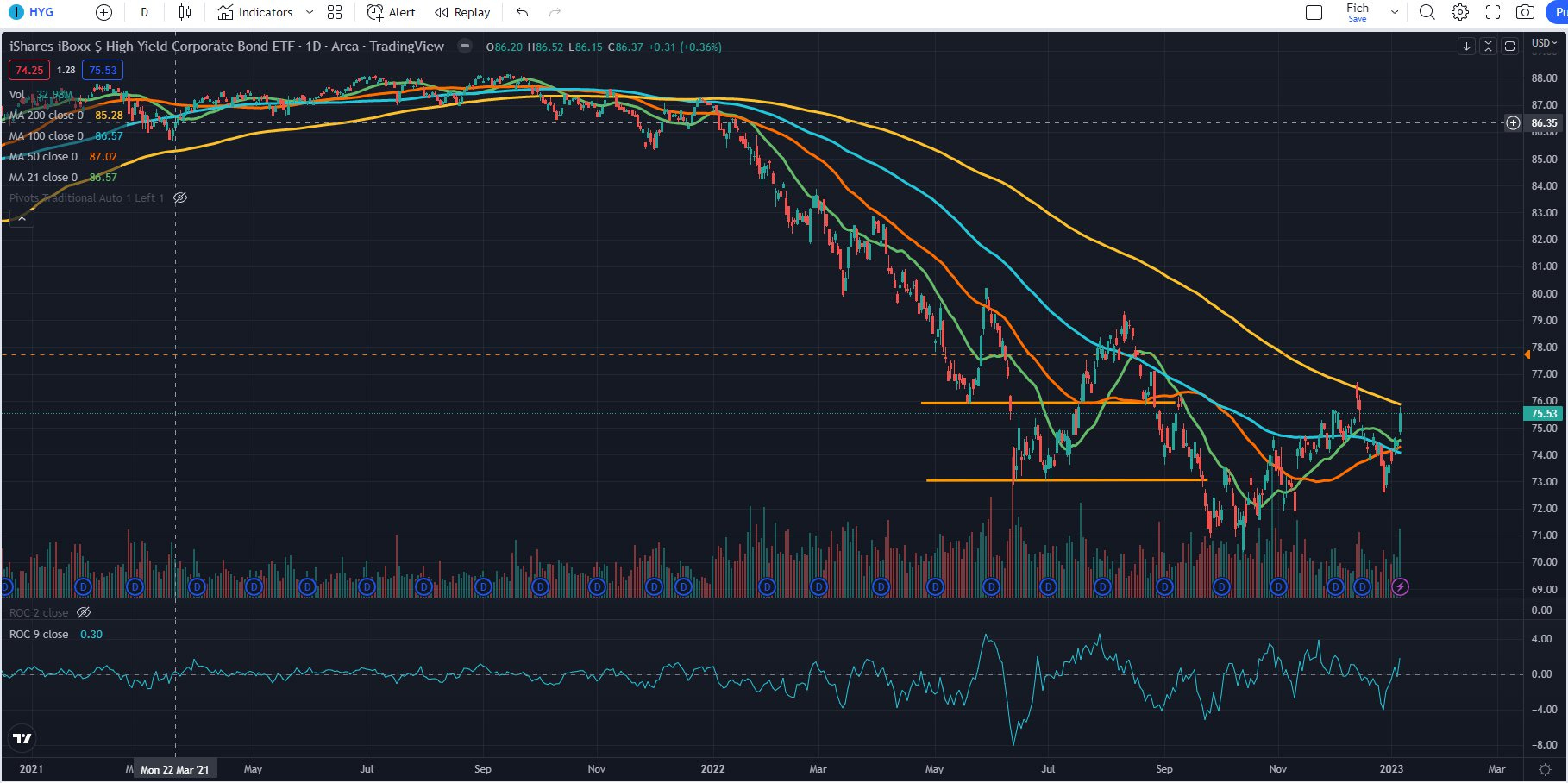Change chart type with candlestick icon
Screen dimensions: 1568x783
pyautogui.click(x=185, y=12)
